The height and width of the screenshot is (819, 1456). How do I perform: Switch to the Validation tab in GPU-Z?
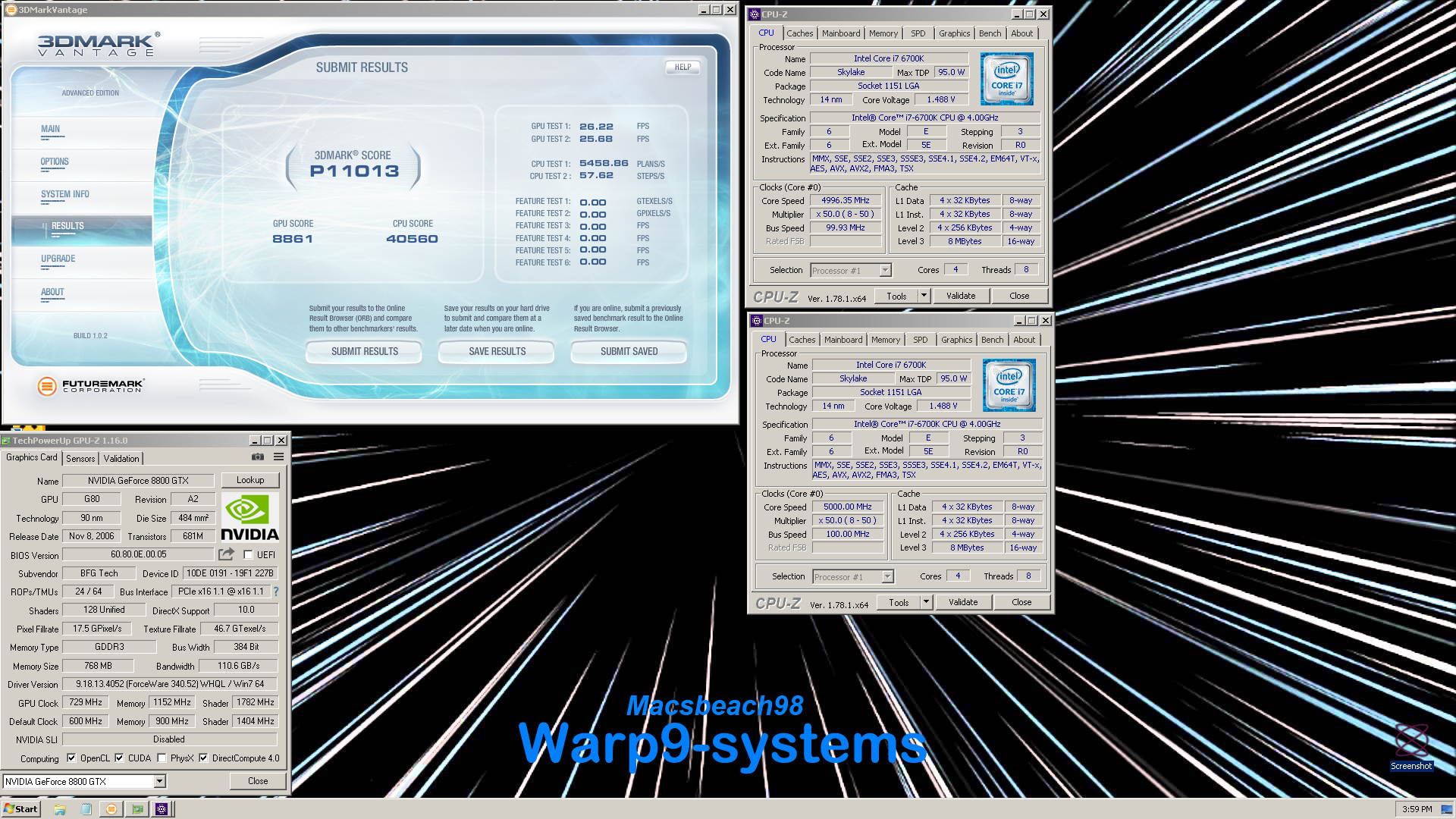(121, 459)
